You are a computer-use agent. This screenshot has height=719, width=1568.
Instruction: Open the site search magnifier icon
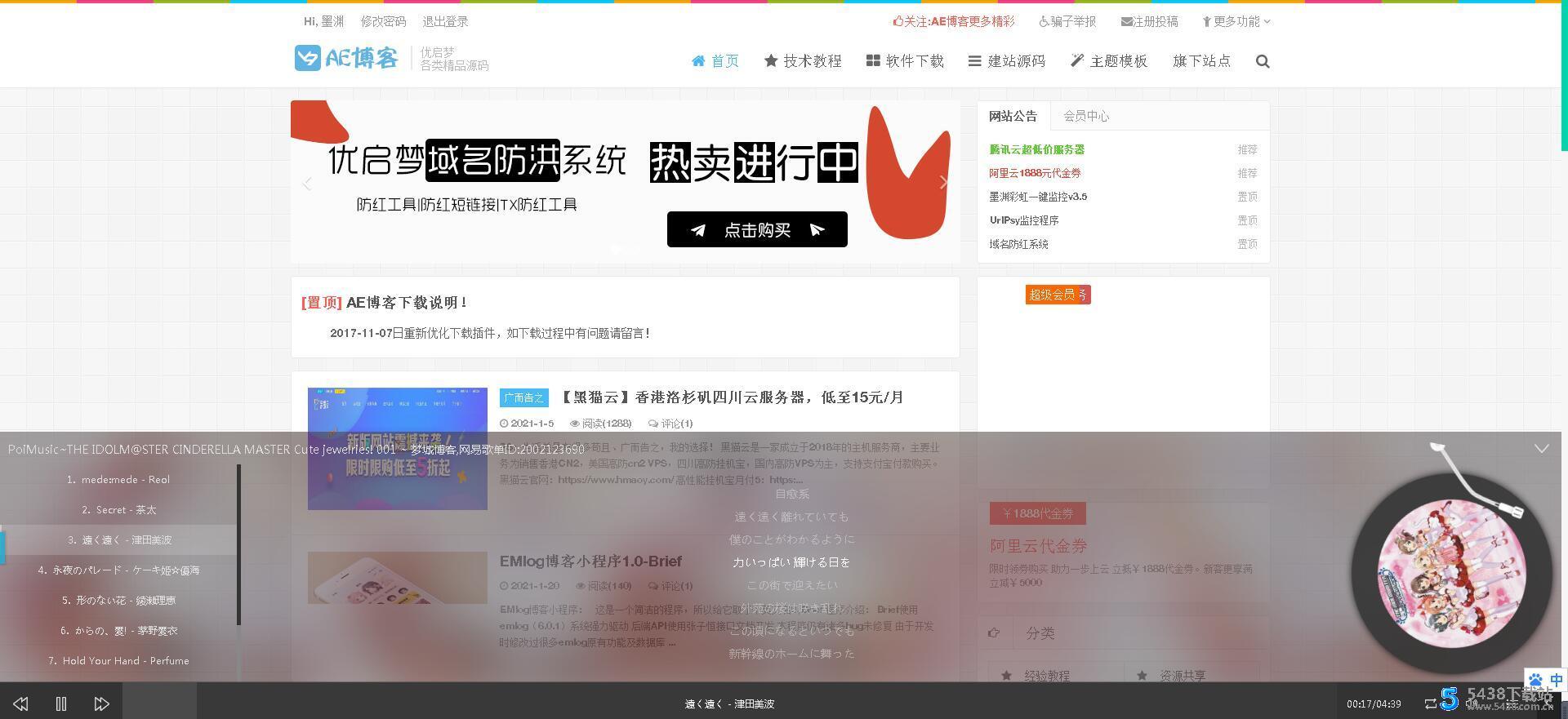point(1263,61)
